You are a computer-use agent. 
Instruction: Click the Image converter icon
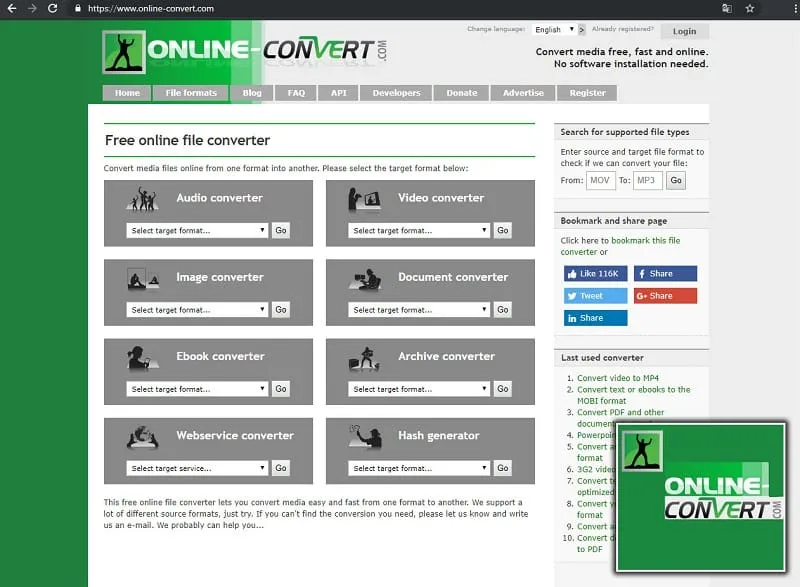[x=142, y=278]
